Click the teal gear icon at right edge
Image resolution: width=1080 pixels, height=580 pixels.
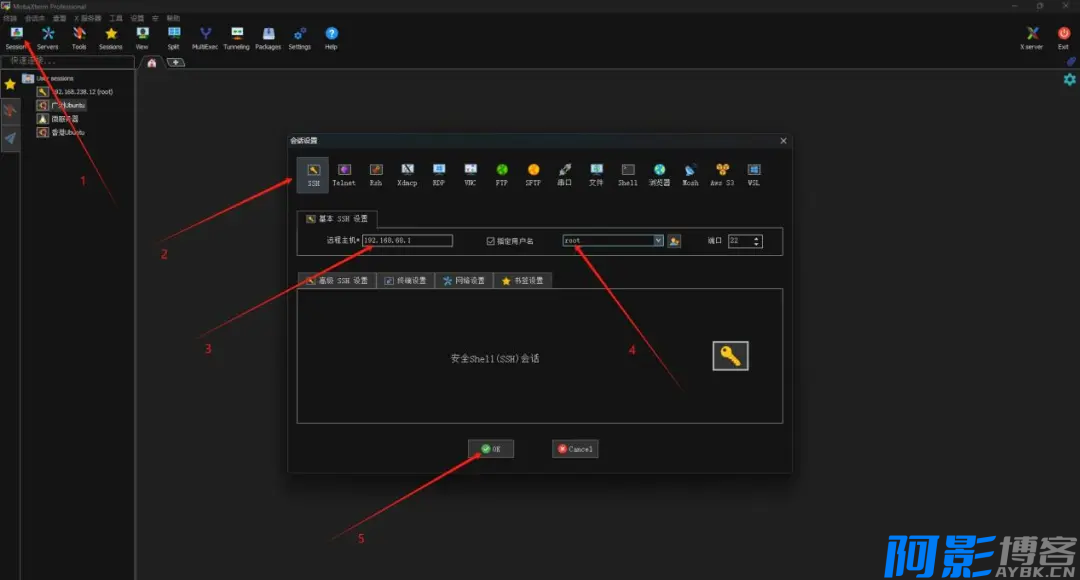click(x=1070, y=79)
